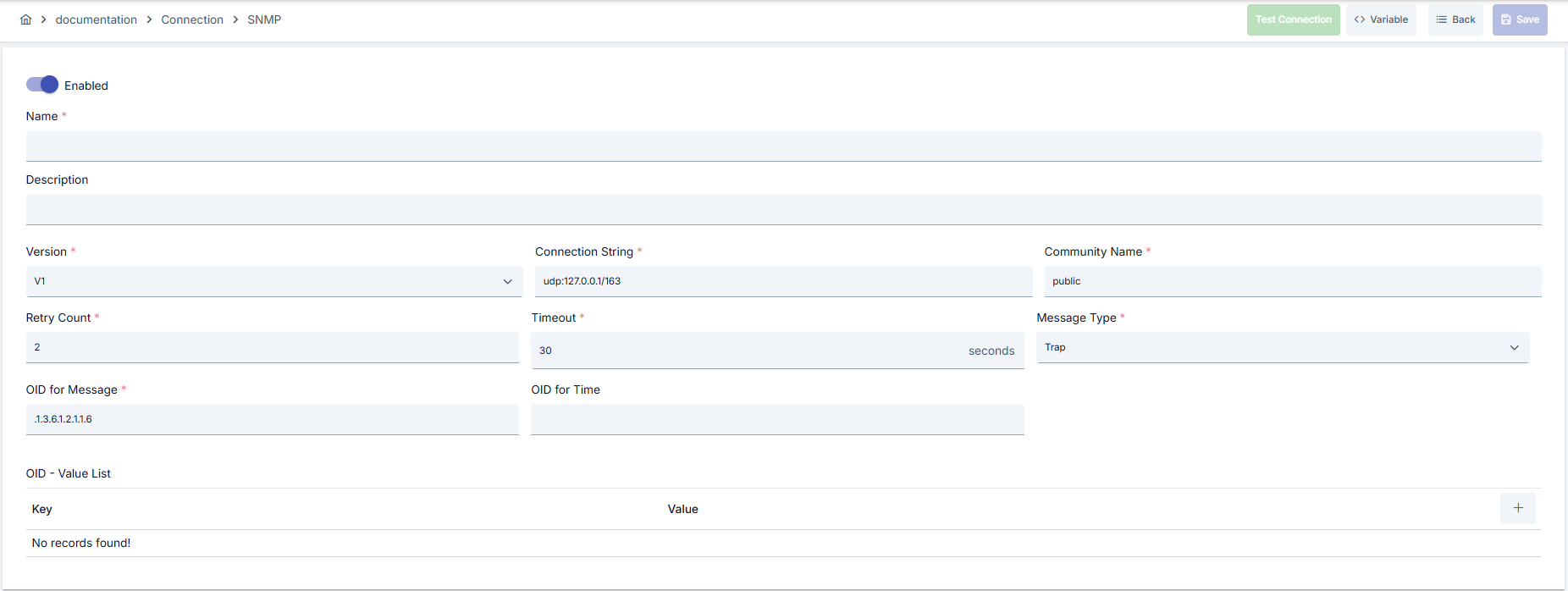Image resolution: width=1568 pixels, height=591 pixels.
Task: Toggle the Enabled switch off
Action: tap(42, 85)
